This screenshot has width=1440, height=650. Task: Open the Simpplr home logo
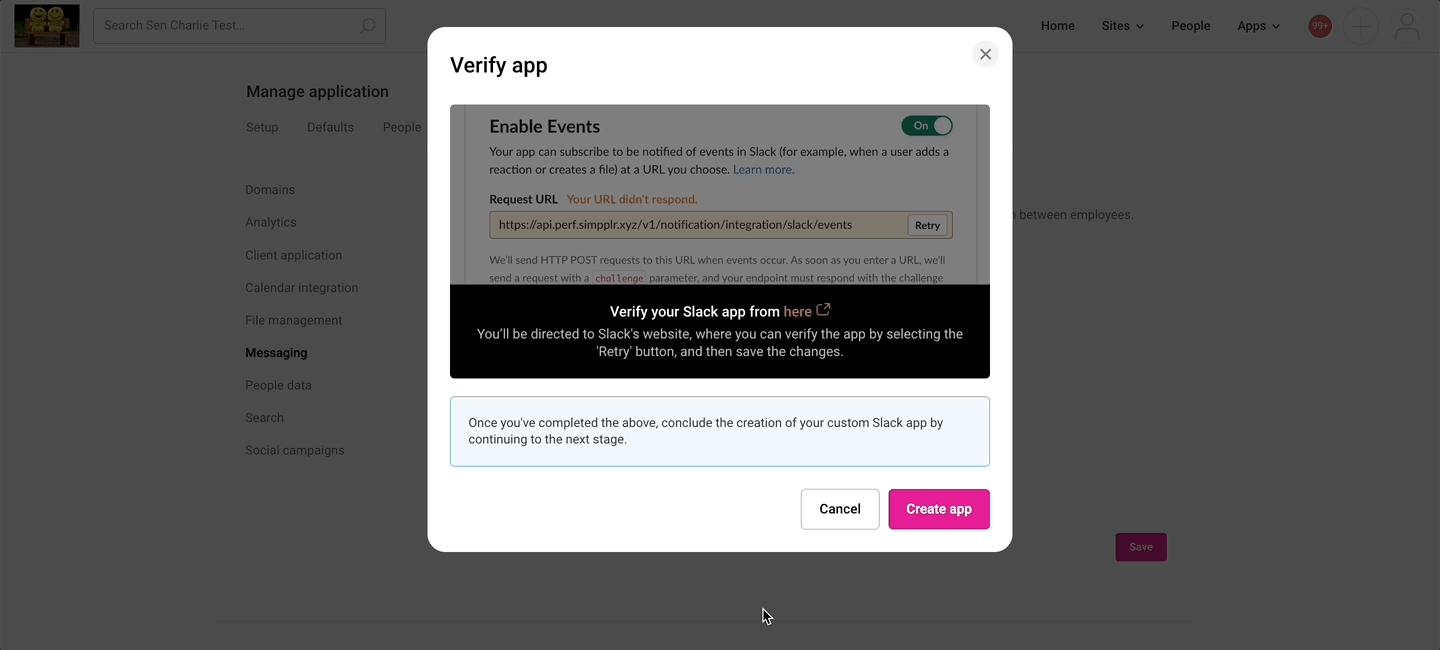click(x=46, y=25)
